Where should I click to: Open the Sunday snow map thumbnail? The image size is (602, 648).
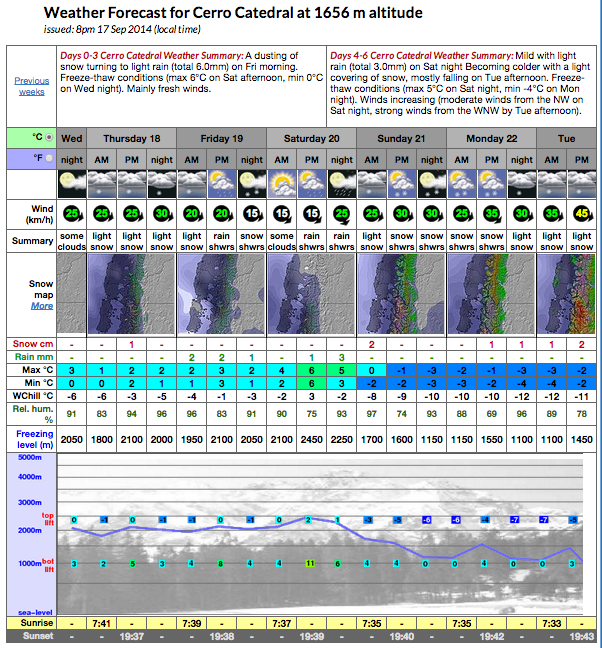(x=401, y=294)
